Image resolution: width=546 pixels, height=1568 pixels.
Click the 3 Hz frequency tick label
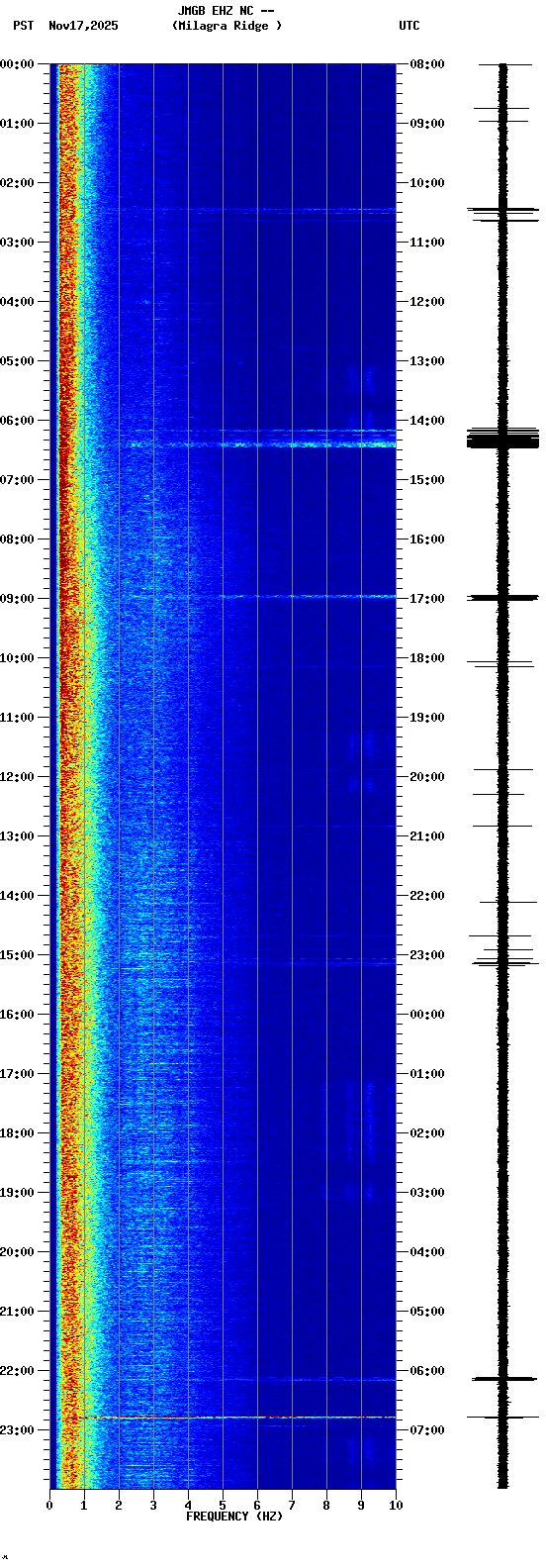(153, 1506)
